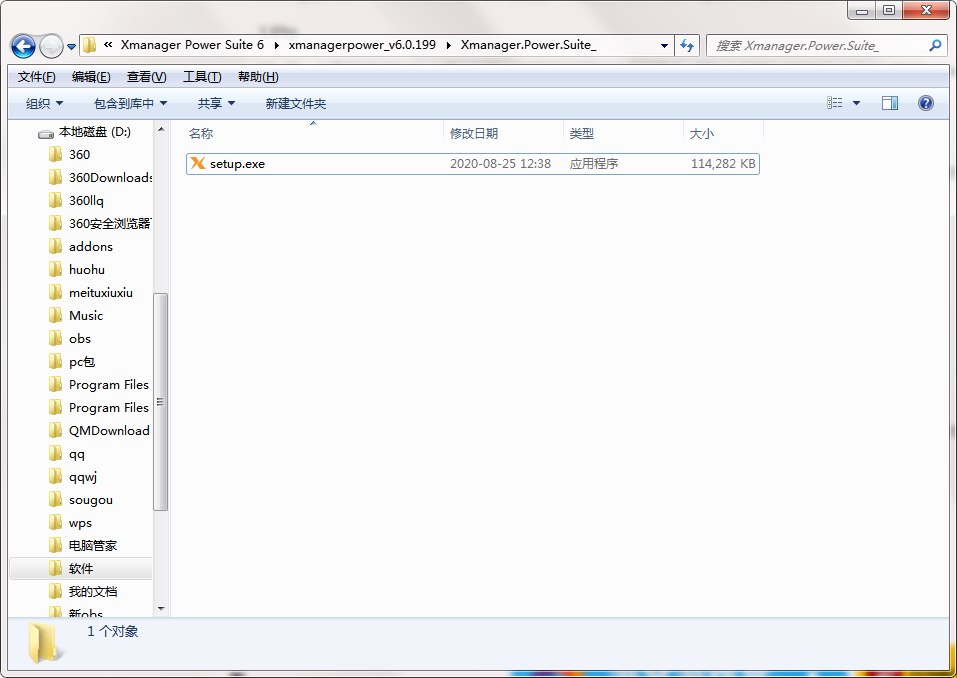Select the setup.exe file
Image resolution: width=957 pixels, height=678 pixels.
click(x=473, y=164)
